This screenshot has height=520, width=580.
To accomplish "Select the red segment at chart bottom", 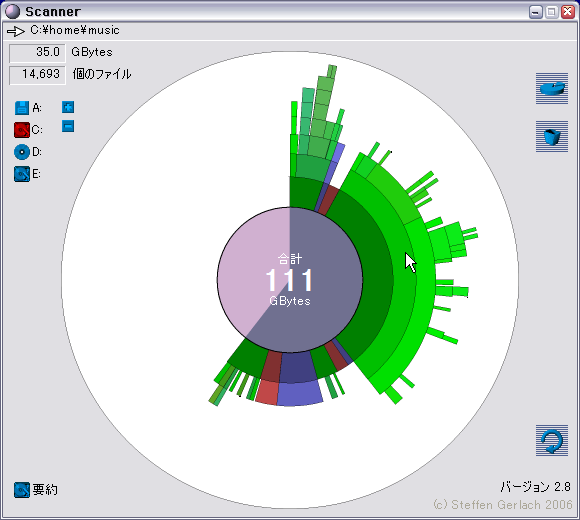I will coord(267,393).
